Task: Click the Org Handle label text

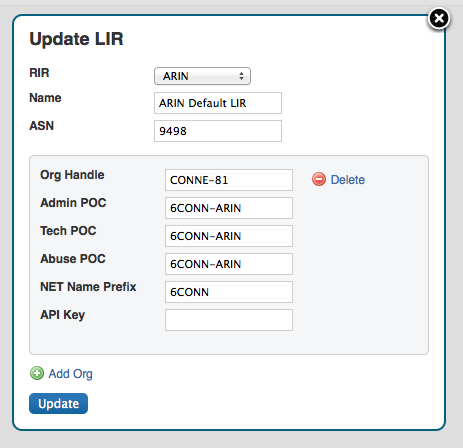Action: (72, 175)
